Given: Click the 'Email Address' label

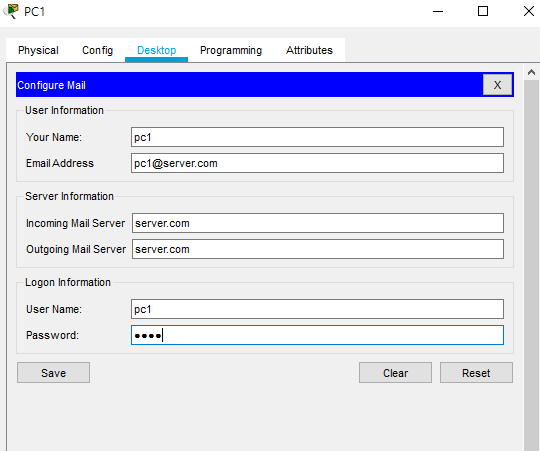Looking at the screenshot, I should point(60,163).
